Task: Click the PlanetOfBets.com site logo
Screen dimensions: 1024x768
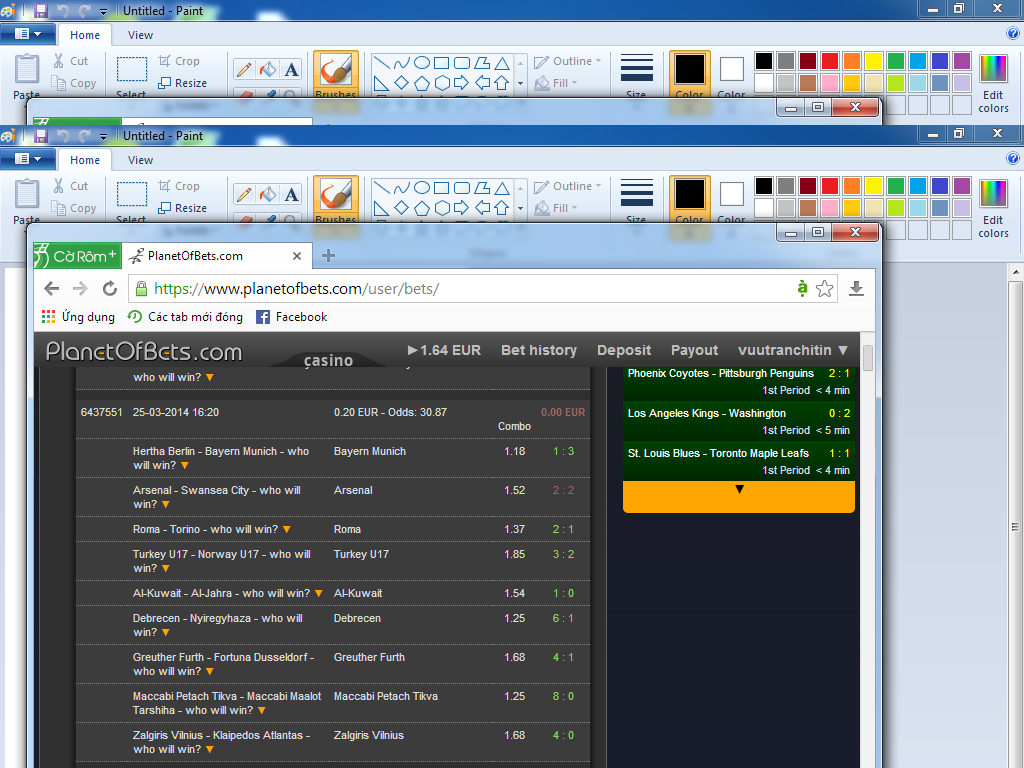Action: point(144,351)
